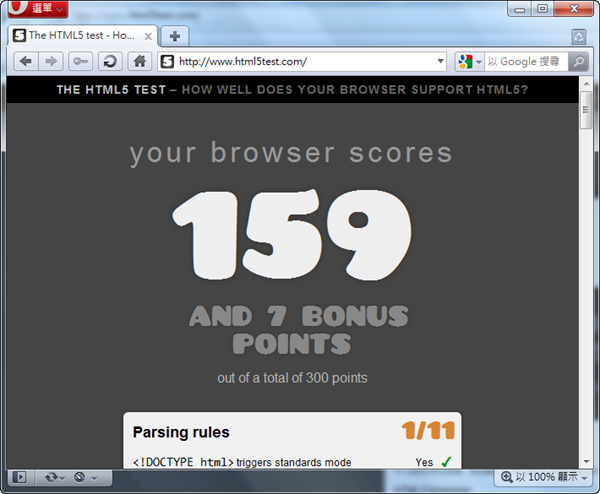Close The HTML5 test tab
Image resolution: width=600 pixels, height=494 pixels.
pyautogui.click(x=148, y=36)
